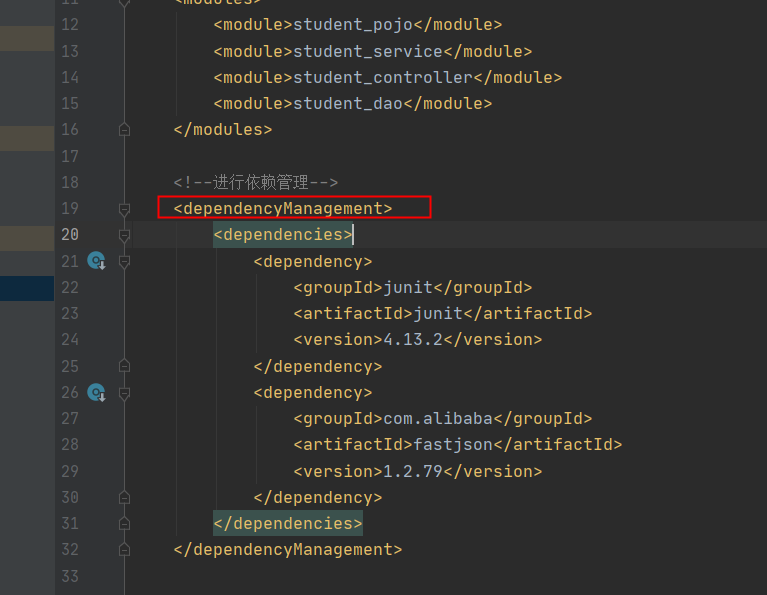Click the closing </dependencyManagement> tag
This screenshot has width=767, height=595.
(x=288, y=549)
